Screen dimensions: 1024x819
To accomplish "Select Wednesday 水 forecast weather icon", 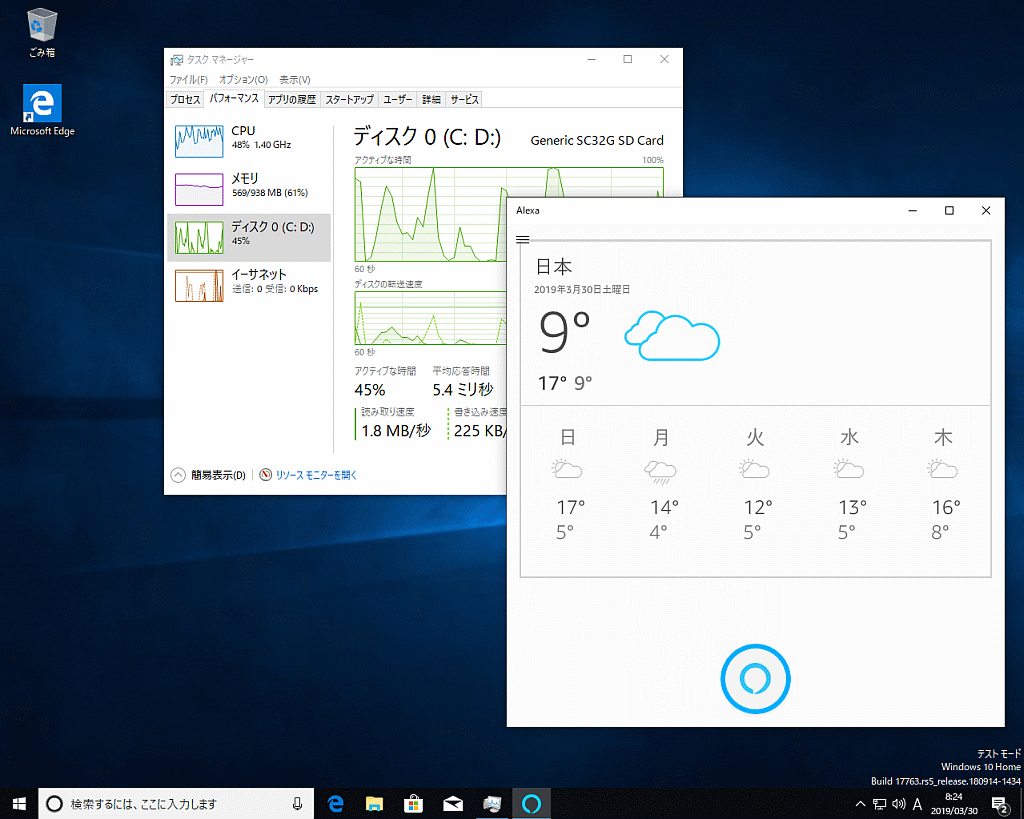I will [x=848, y=470].
